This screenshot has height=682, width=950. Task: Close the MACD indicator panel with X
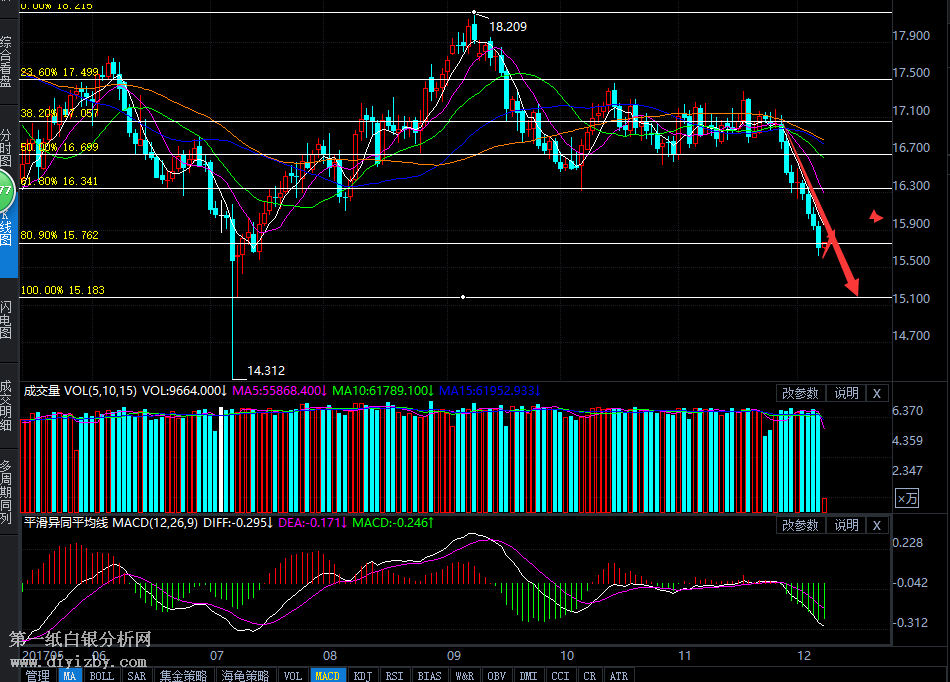pyautogui.click(x=877, y=525)
